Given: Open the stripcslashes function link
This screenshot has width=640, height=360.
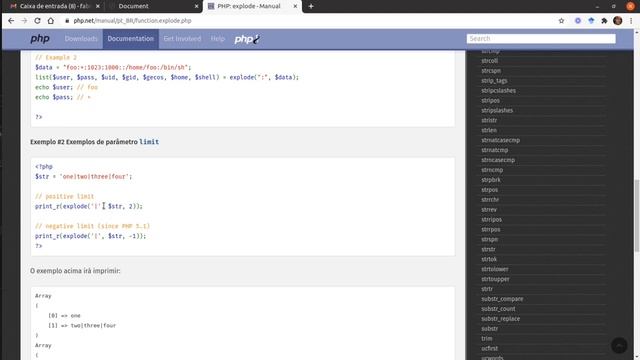Looking at the screenshot, I should click(498, 91).
